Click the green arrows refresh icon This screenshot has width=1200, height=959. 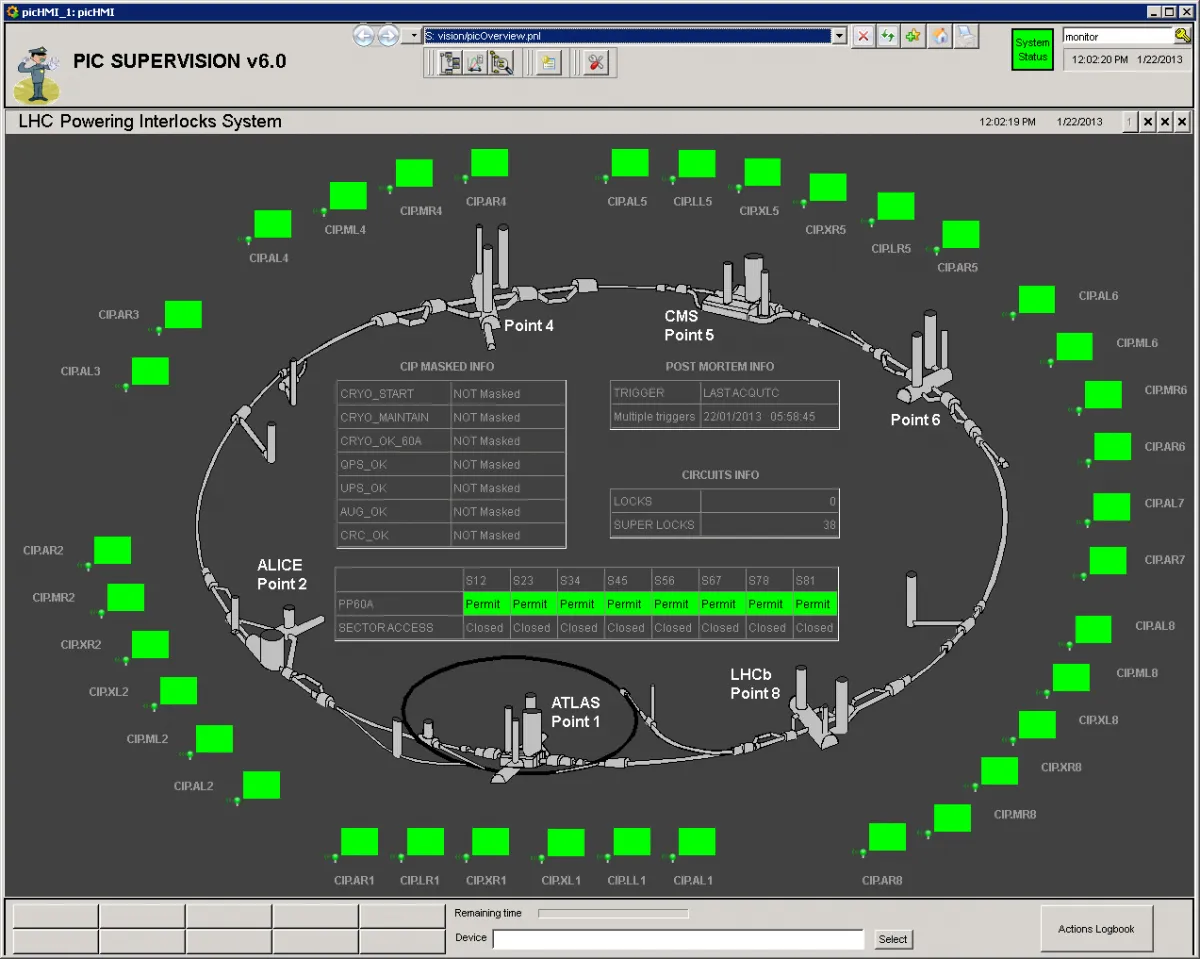[x=888, y=36]
